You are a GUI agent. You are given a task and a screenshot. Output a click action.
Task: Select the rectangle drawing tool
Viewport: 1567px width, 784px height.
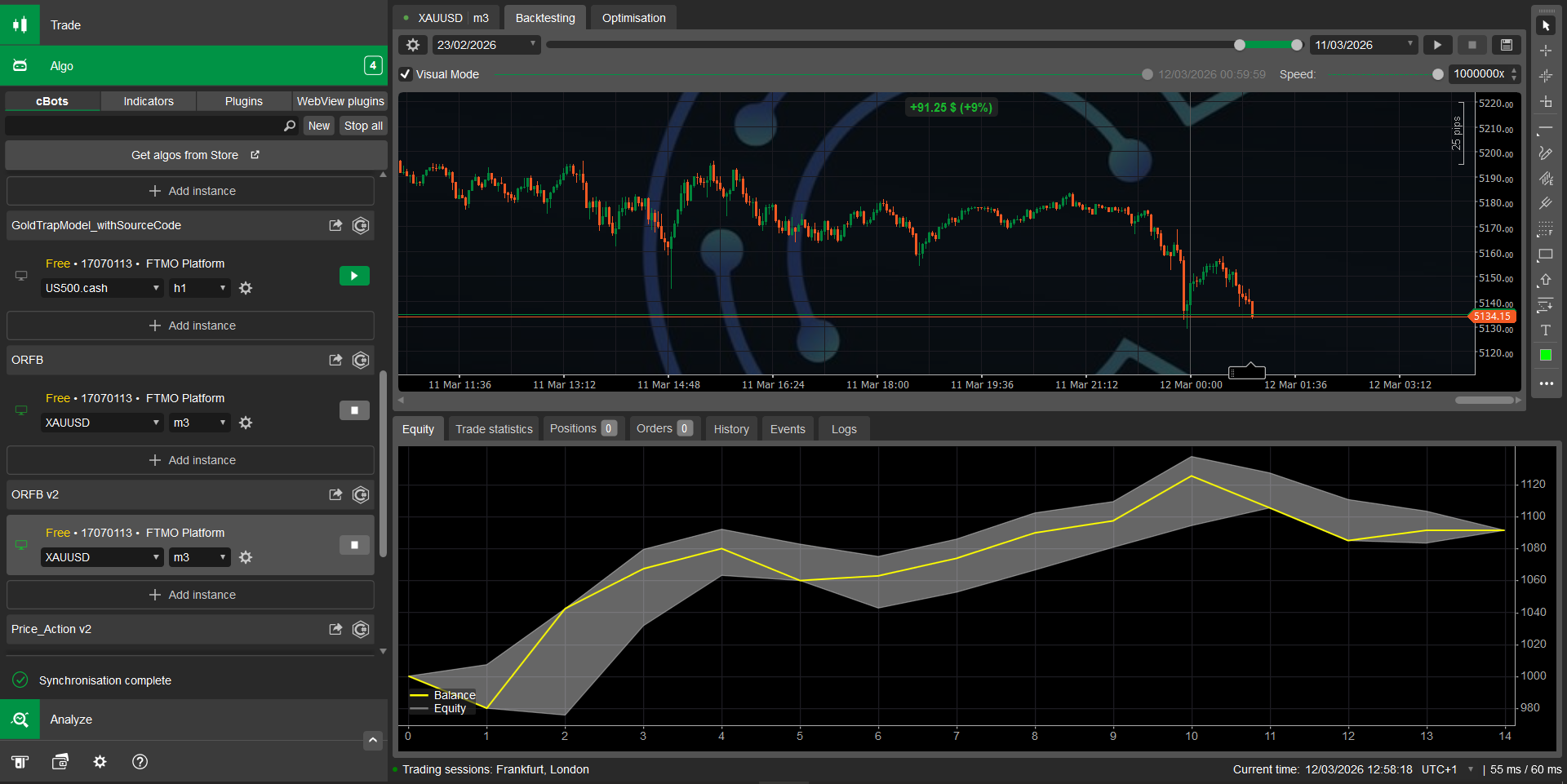[x=1545, y=255]
